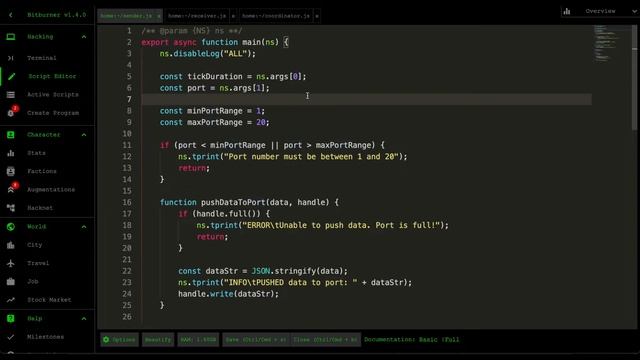Open the Basic documentation link
The height and width of the screenshot is (360, 640).
click(428, 340)
